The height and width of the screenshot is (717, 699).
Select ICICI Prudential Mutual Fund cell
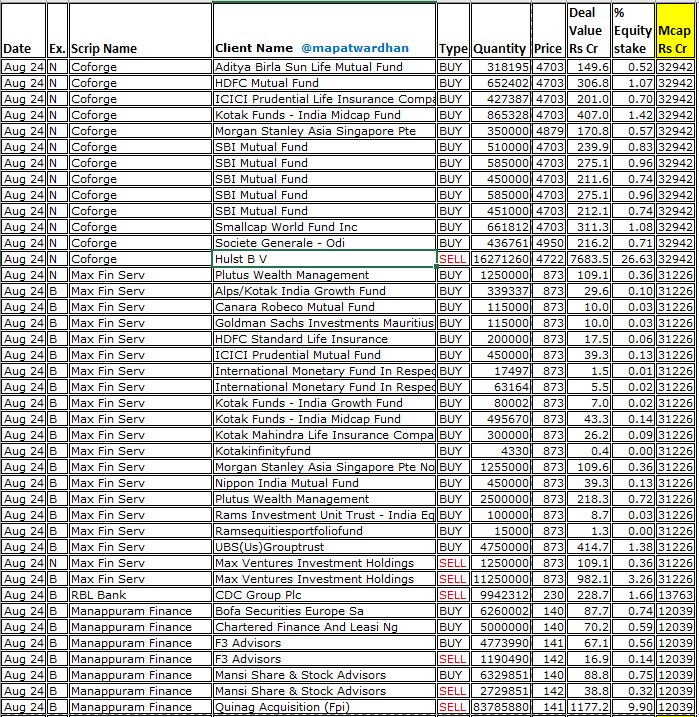coord(324,355)
